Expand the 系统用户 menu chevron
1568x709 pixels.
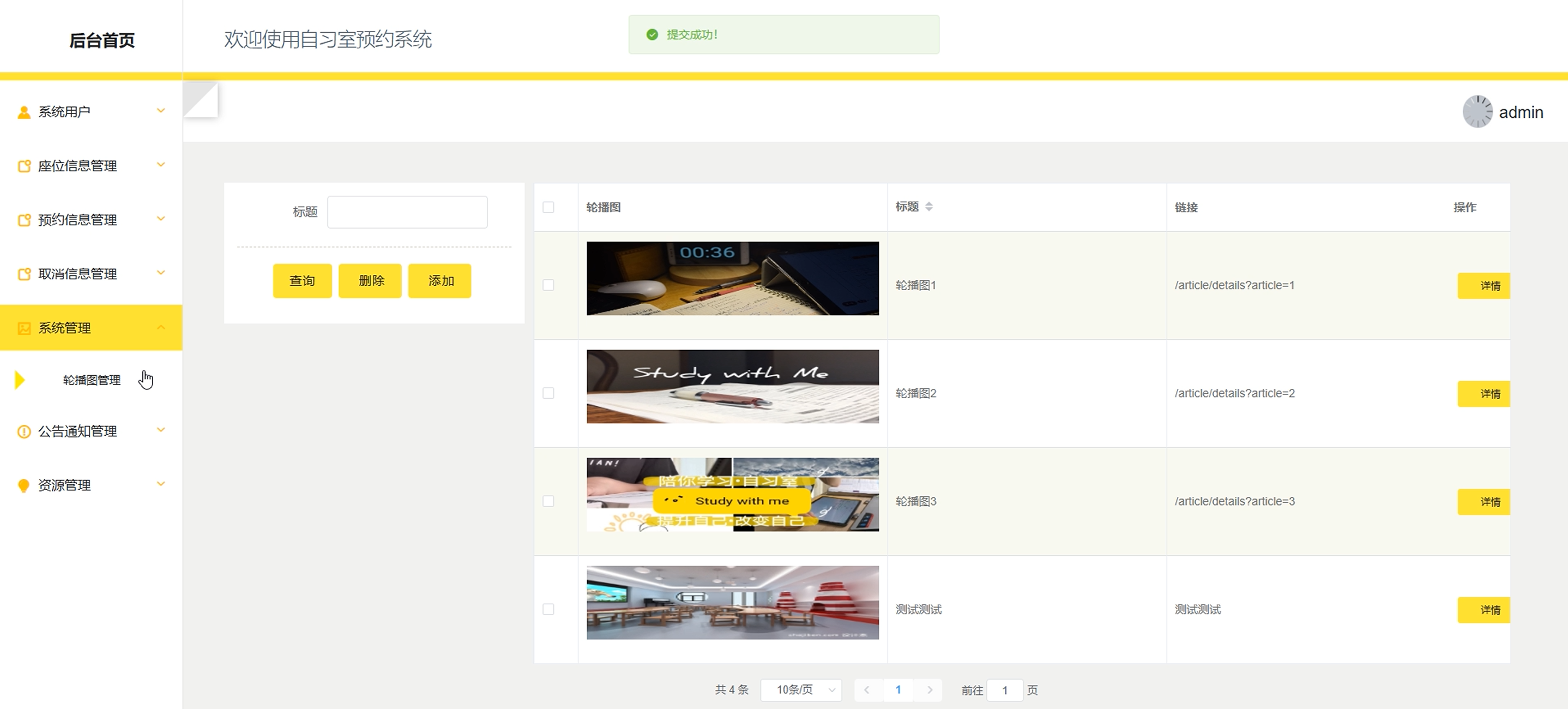tap(161, 111)
